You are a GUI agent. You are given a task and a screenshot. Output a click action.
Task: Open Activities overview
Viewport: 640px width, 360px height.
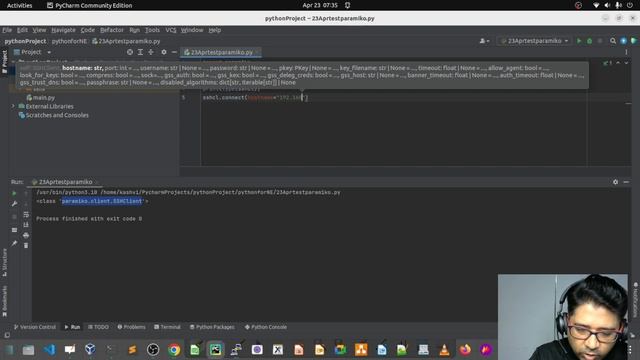[x=19, y=5]
